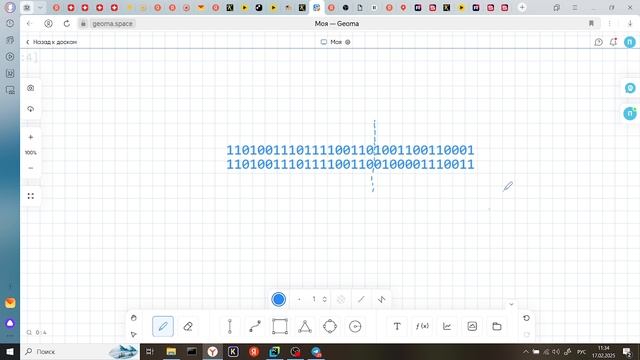Open the graph chart tool
640x360 pixels.
coord(447,326)
